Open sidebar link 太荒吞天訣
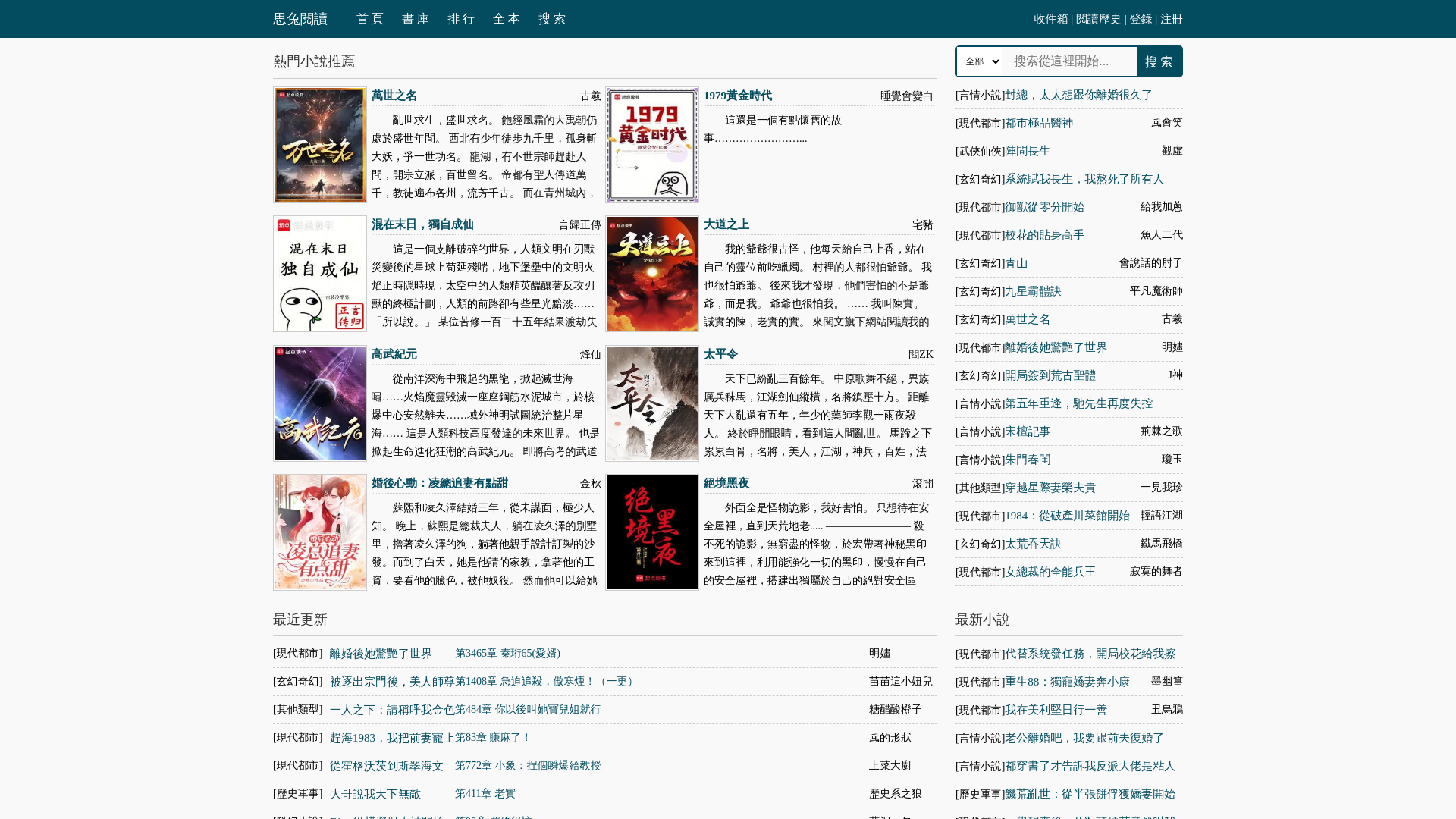The height and width of the screenshot is (819, 1456). [1033, 544]
